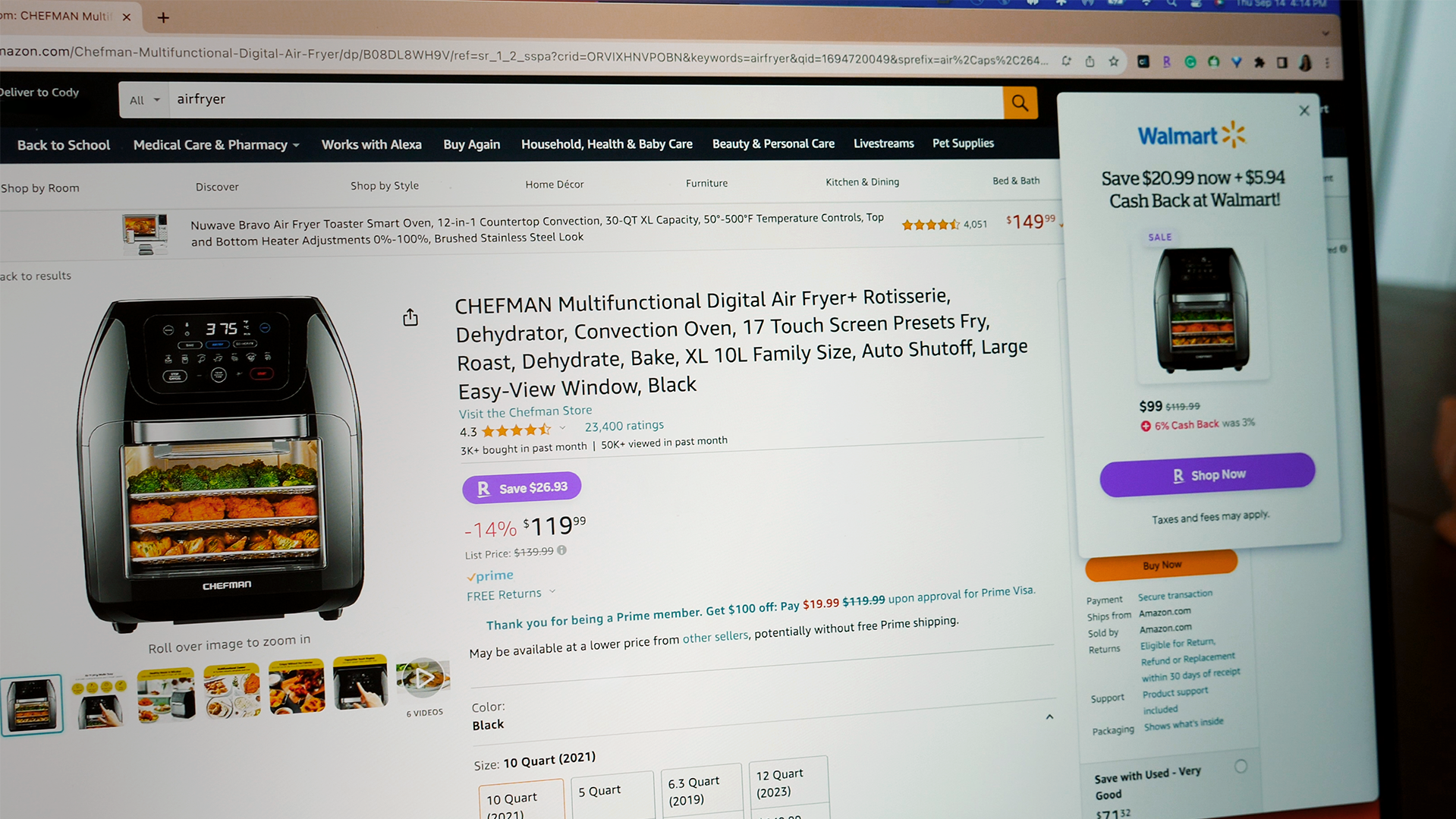The image size is (1456, 819).
Task: Click the airfryer search input field
Action: click(586, 100)
